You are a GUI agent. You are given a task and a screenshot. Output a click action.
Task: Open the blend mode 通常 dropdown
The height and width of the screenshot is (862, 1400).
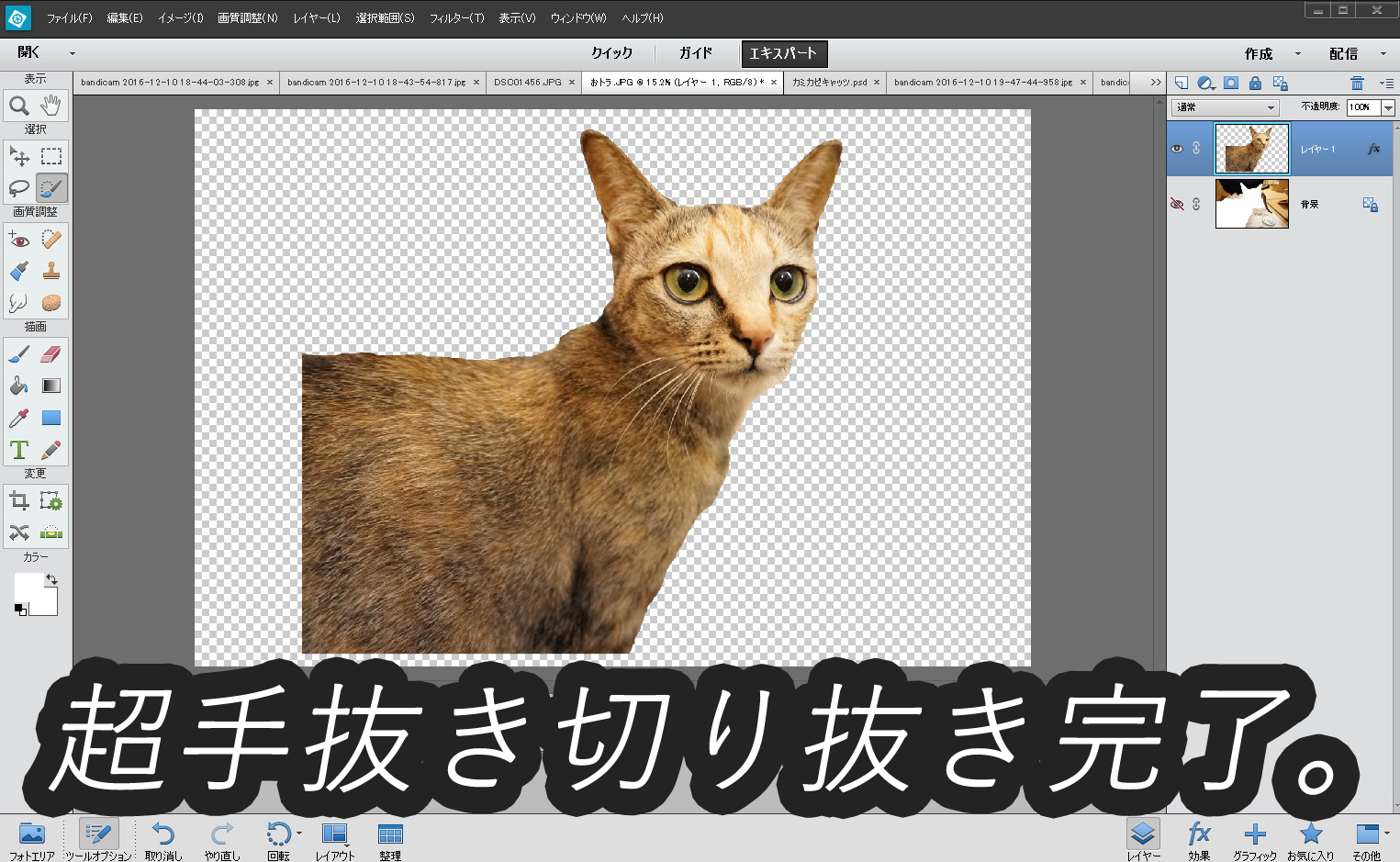coord(1226,107)
